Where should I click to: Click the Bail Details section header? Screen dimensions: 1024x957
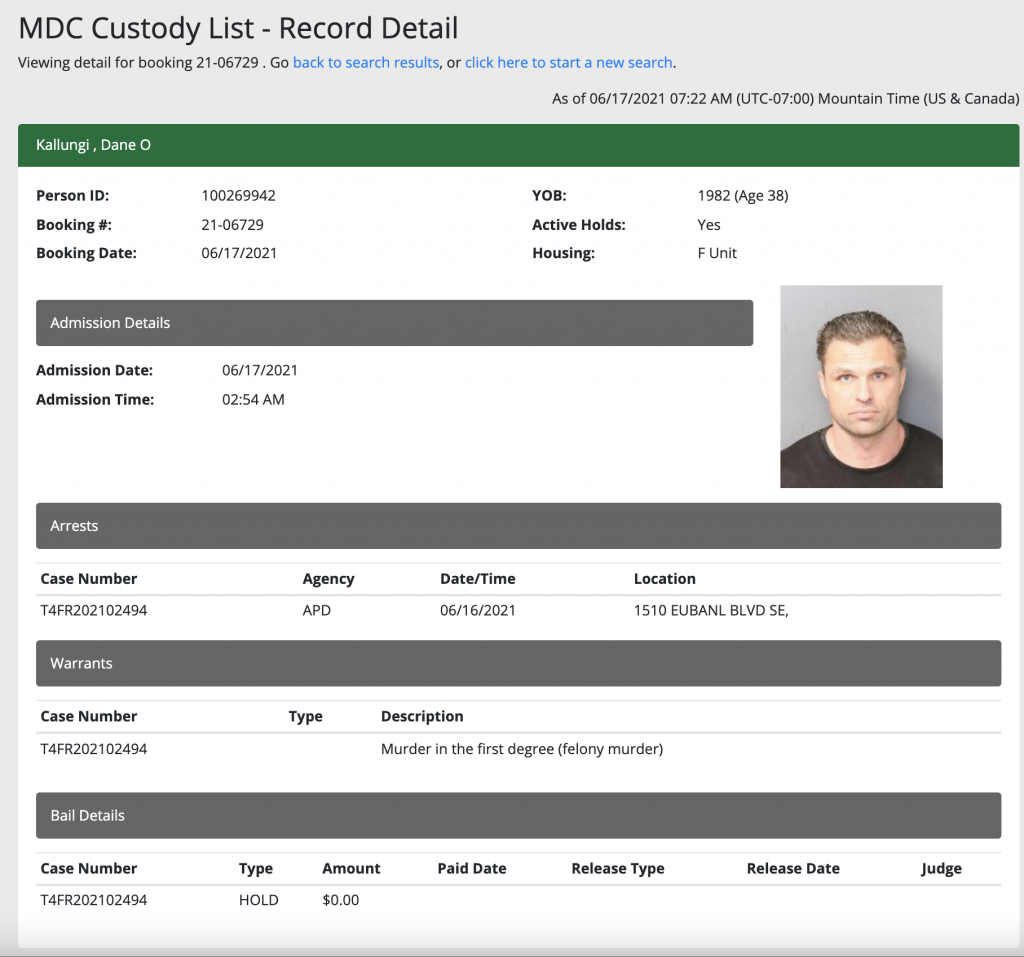tap(518, 815)
